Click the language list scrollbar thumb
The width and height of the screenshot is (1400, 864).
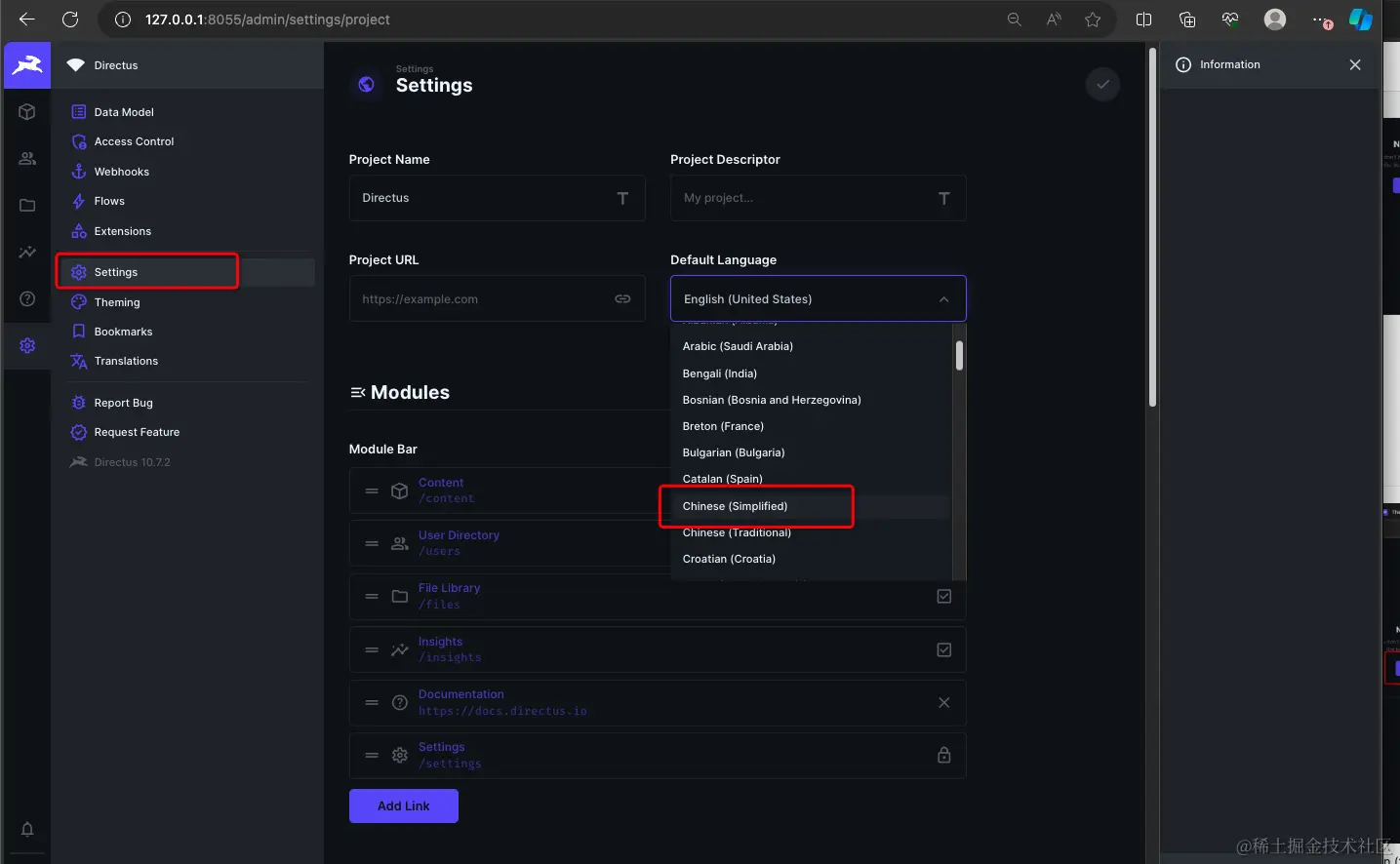pyautogui.click(x=960, y=355)
